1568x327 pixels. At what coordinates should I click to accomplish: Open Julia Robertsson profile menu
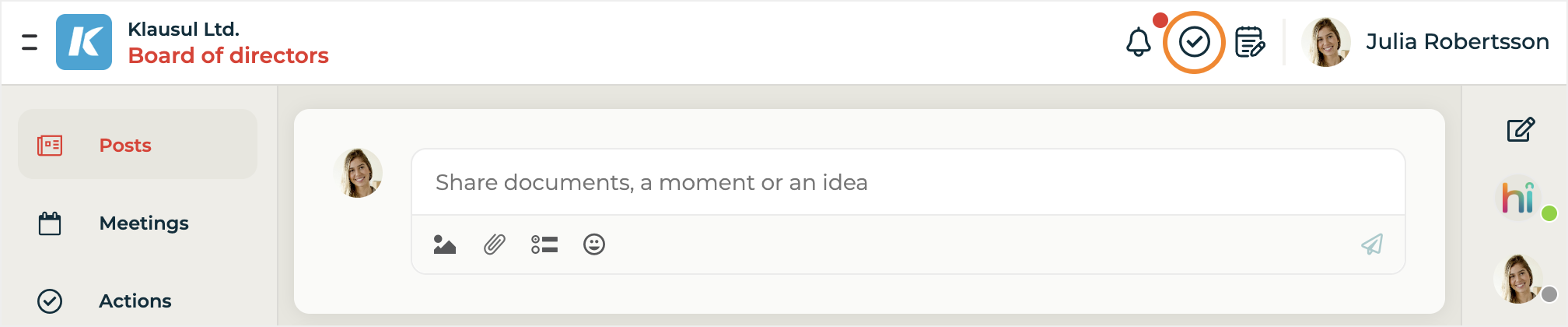[x=1457, y=42]
